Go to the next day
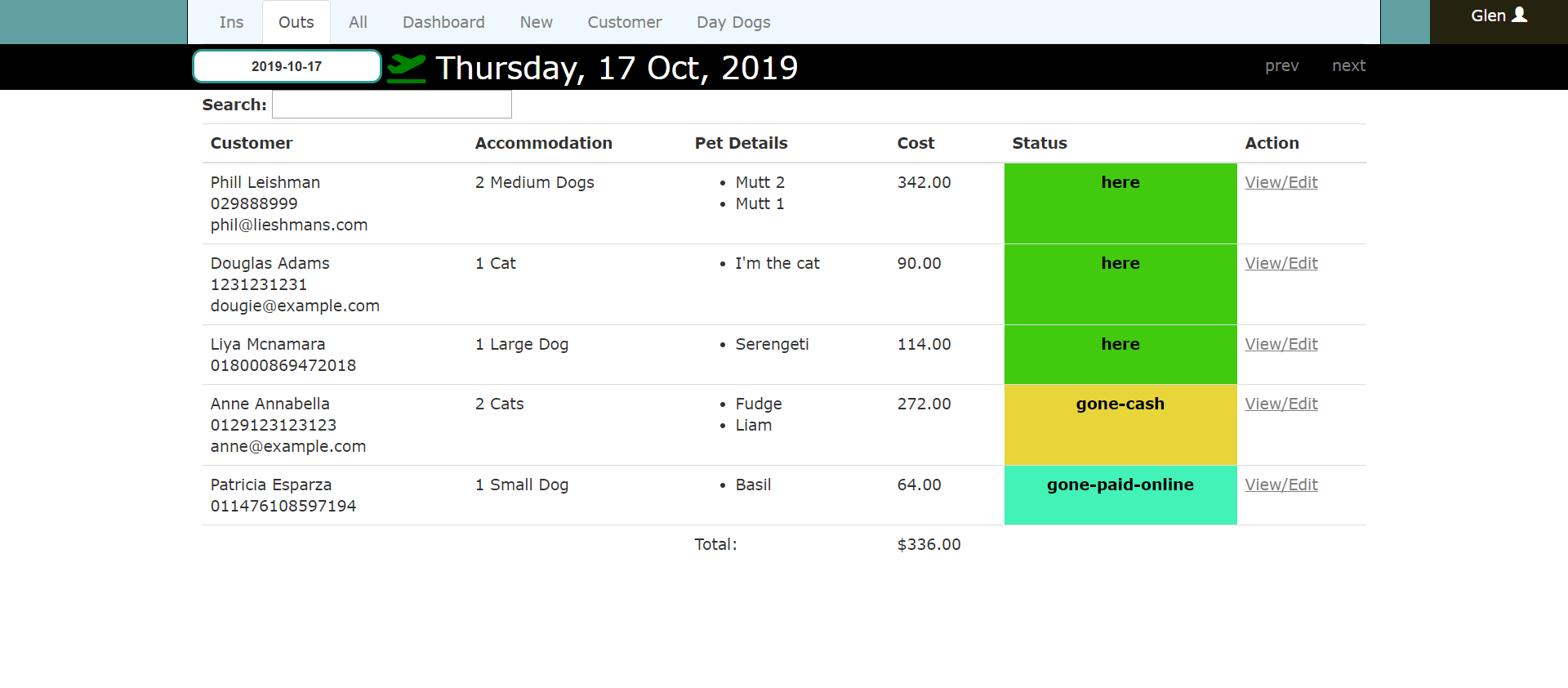 point(1348,66)
